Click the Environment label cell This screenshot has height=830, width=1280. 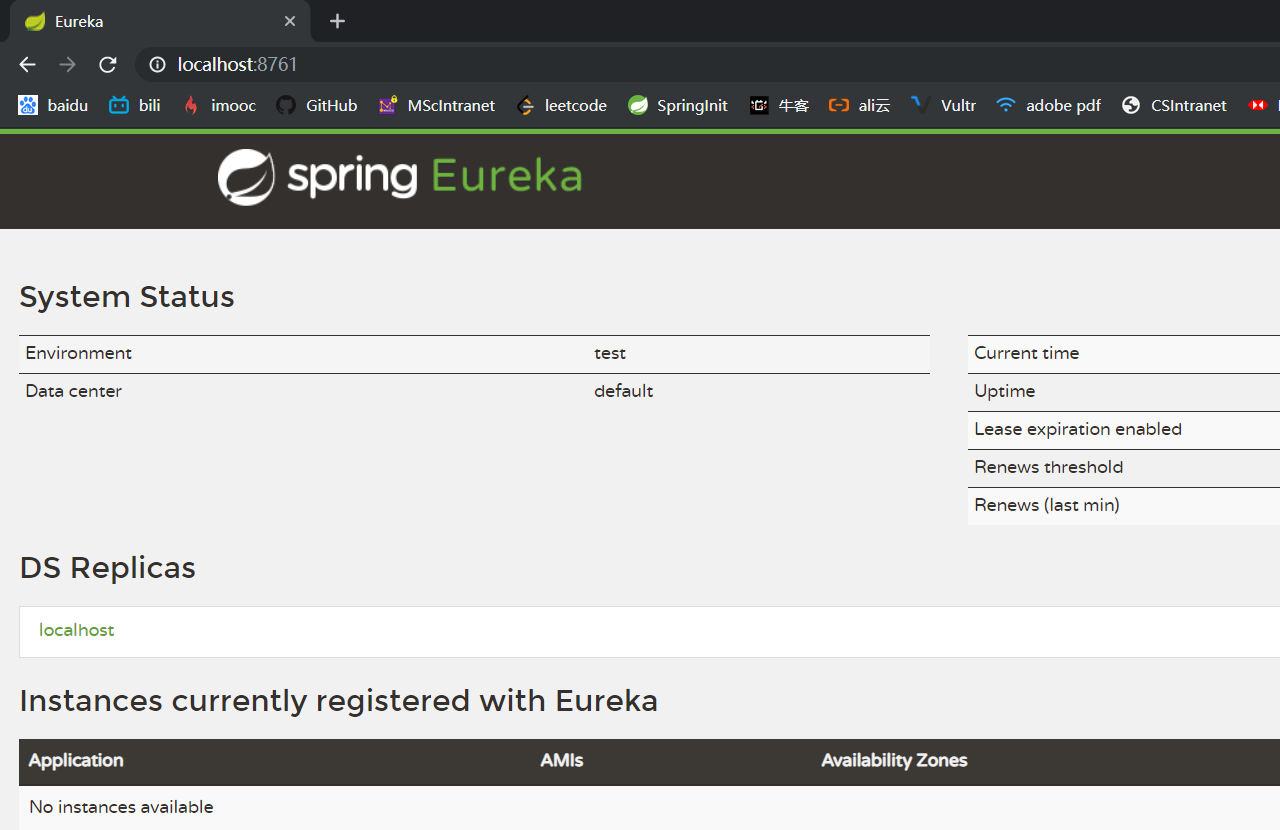[x=79, y=353]
